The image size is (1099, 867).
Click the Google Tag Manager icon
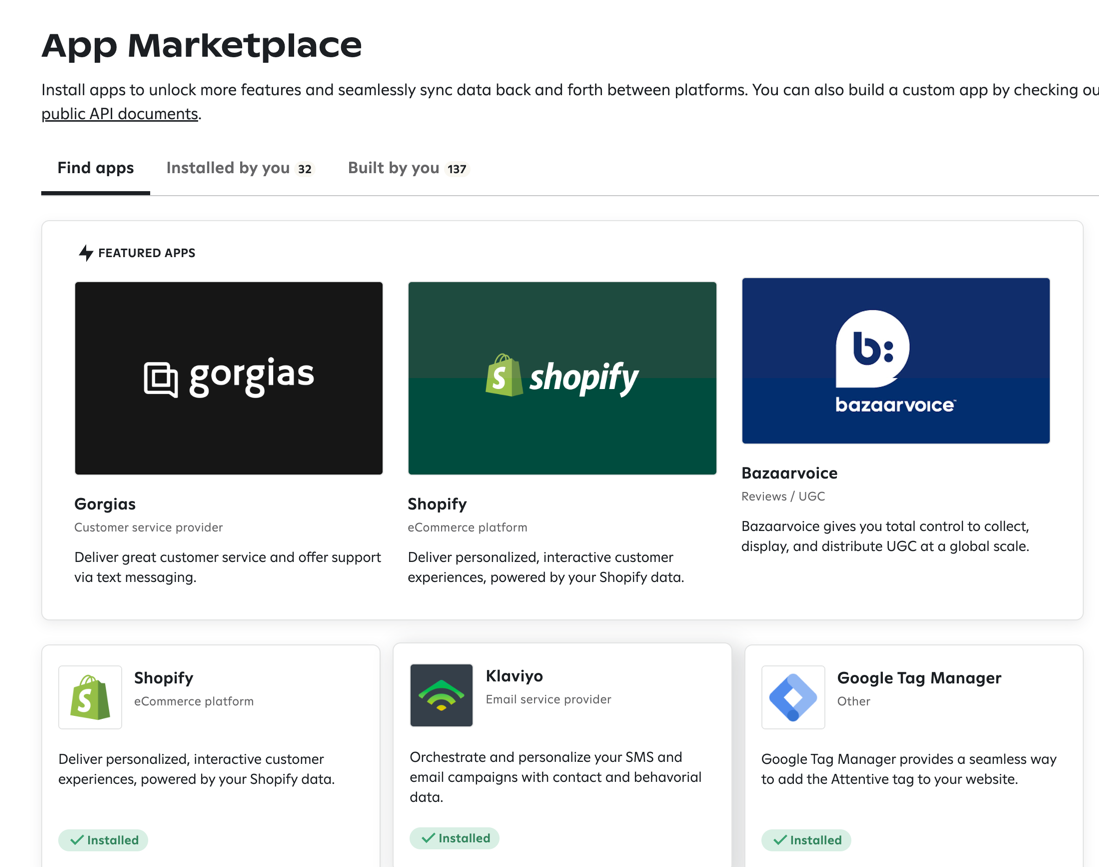coord(793,697)
